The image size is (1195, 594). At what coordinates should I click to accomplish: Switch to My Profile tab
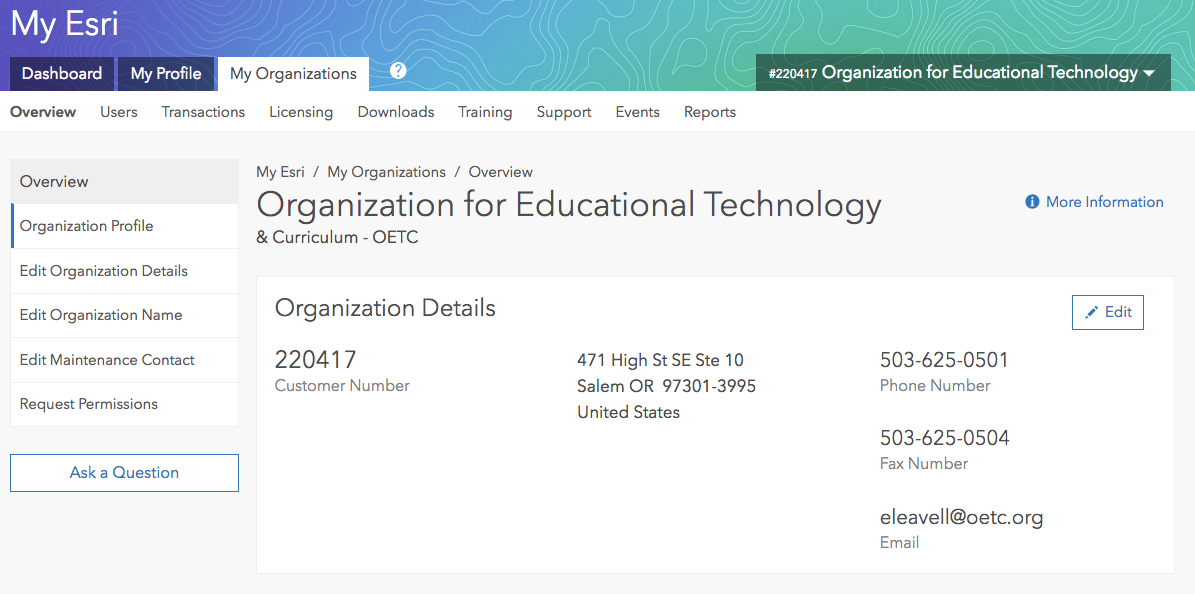166,74
